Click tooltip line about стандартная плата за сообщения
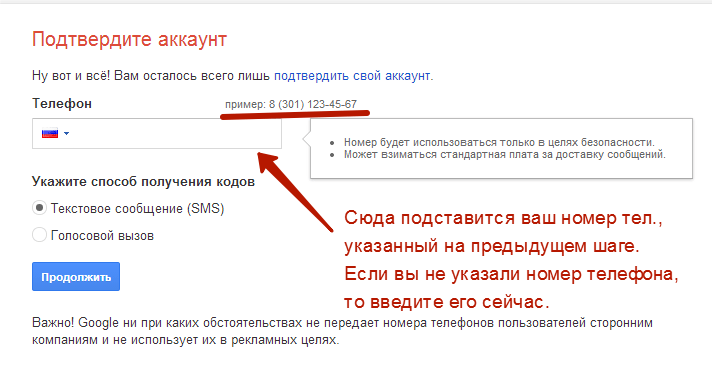This screenshot has width=712, height=392. click(504, 154)
